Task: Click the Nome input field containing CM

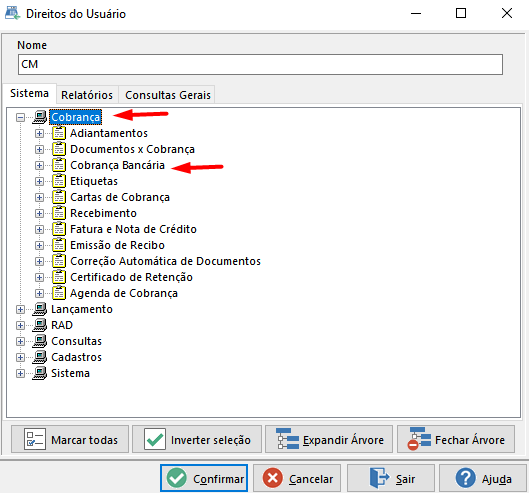Action: point(260,64)
